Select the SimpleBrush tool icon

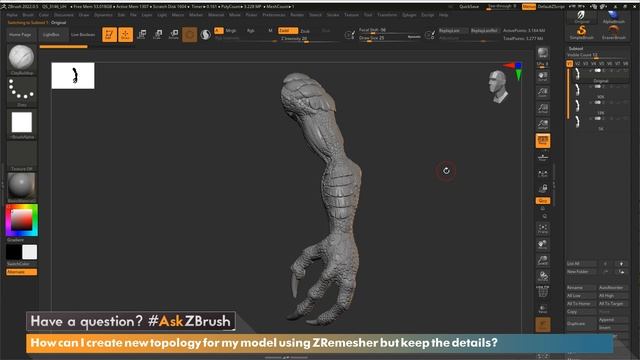(582, 32)
